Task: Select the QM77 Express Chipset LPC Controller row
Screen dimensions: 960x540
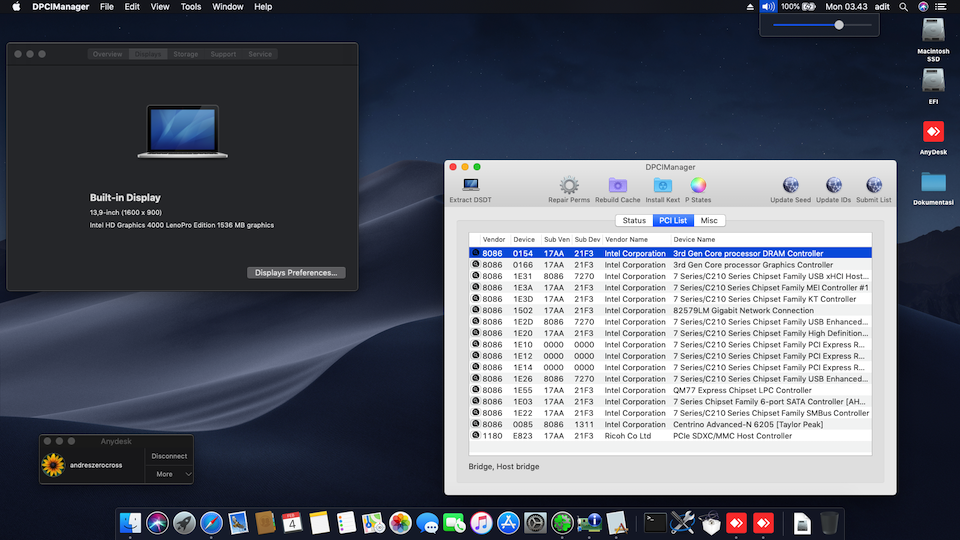Action: tap(670, 390)
